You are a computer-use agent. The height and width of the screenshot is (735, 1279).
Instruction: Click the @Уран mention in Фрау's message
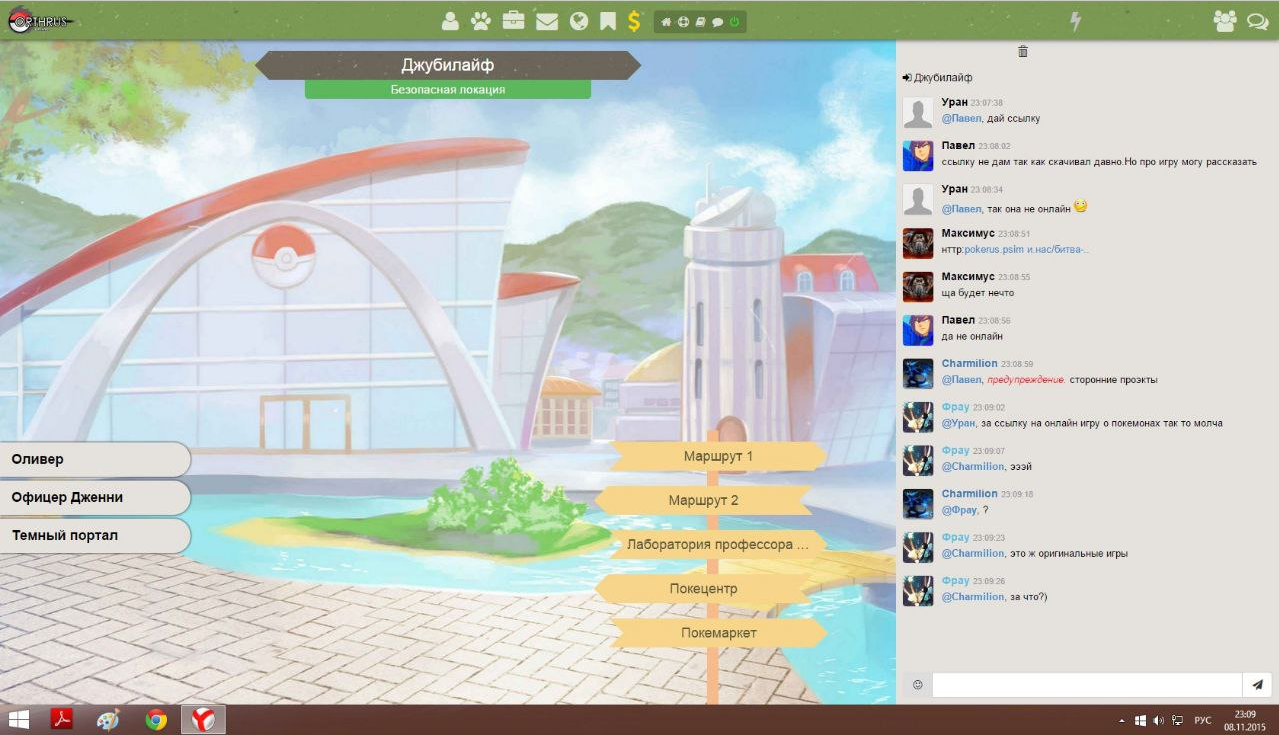click(958, 423)
